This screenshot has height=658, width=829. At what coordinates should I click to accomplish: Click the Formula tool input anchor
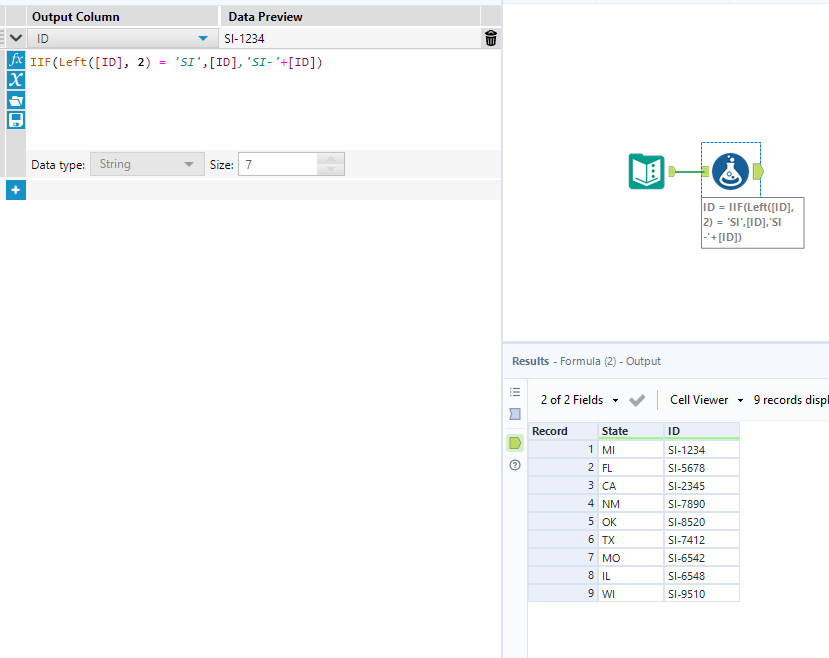pyautogui.click(x=705, y=171)
